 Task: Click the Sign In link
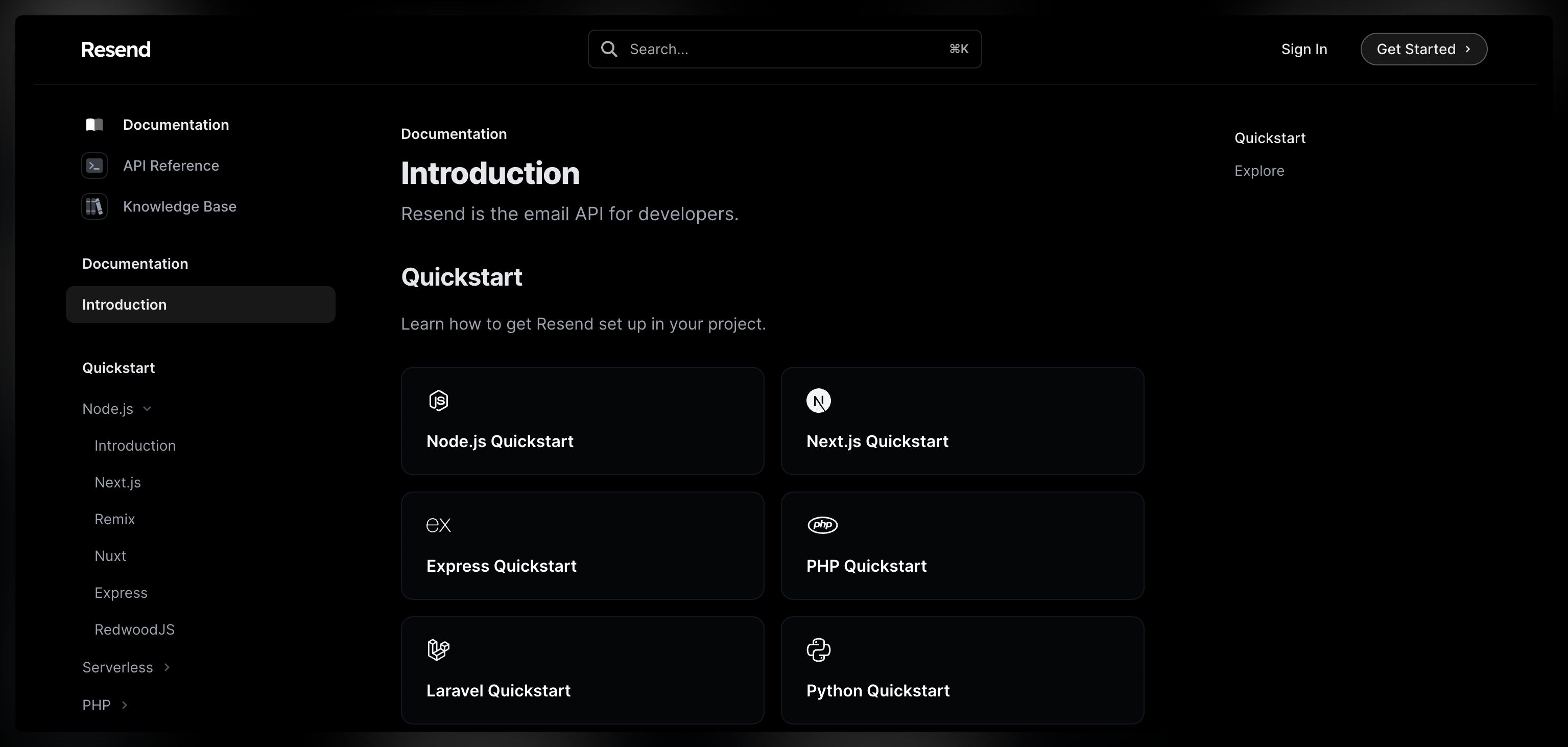[x=1304, y=50]
